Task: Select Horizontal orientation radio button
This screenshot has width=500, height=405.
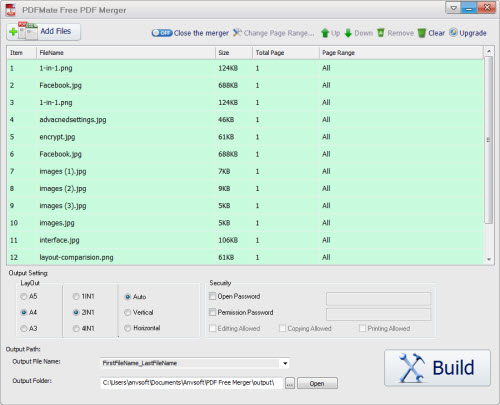Action: tap(128, 328)
